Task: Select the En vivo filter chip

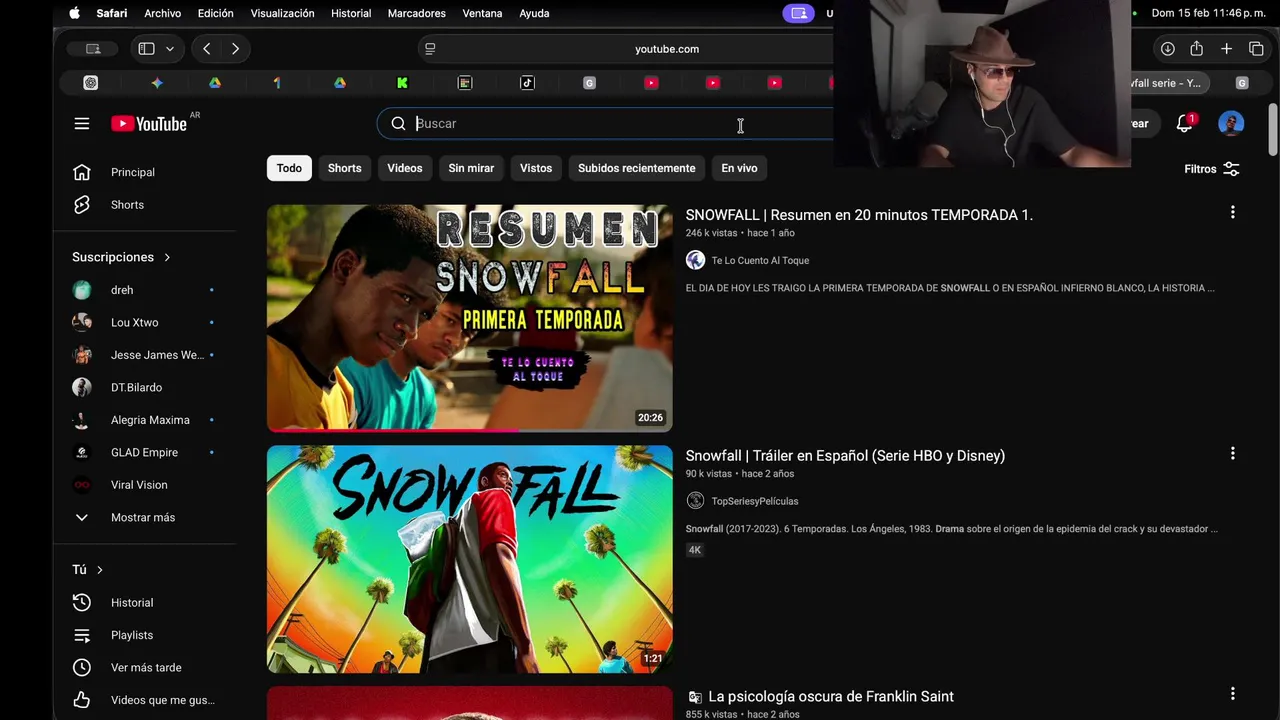Action: click(739, 168)
